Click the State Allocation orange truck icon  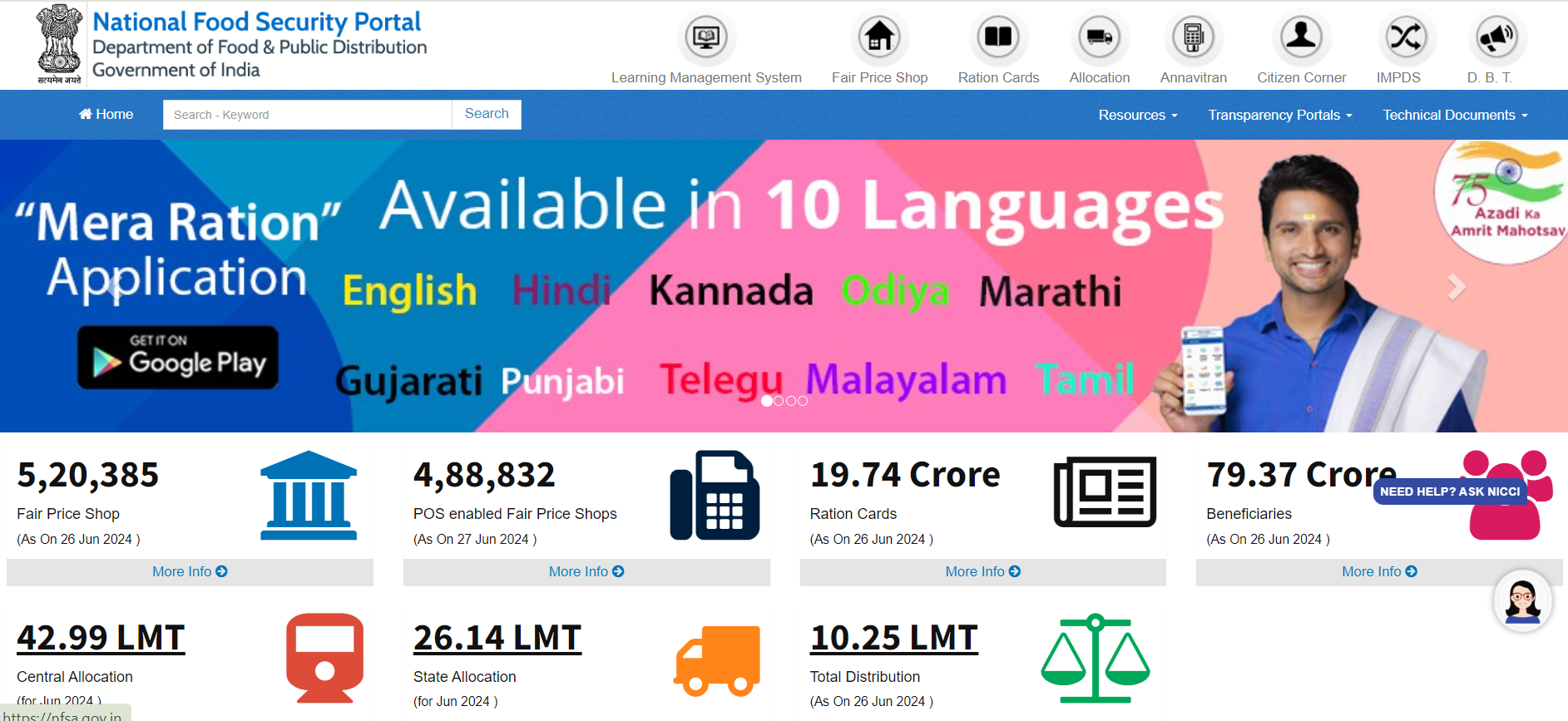tap(717, 660)
